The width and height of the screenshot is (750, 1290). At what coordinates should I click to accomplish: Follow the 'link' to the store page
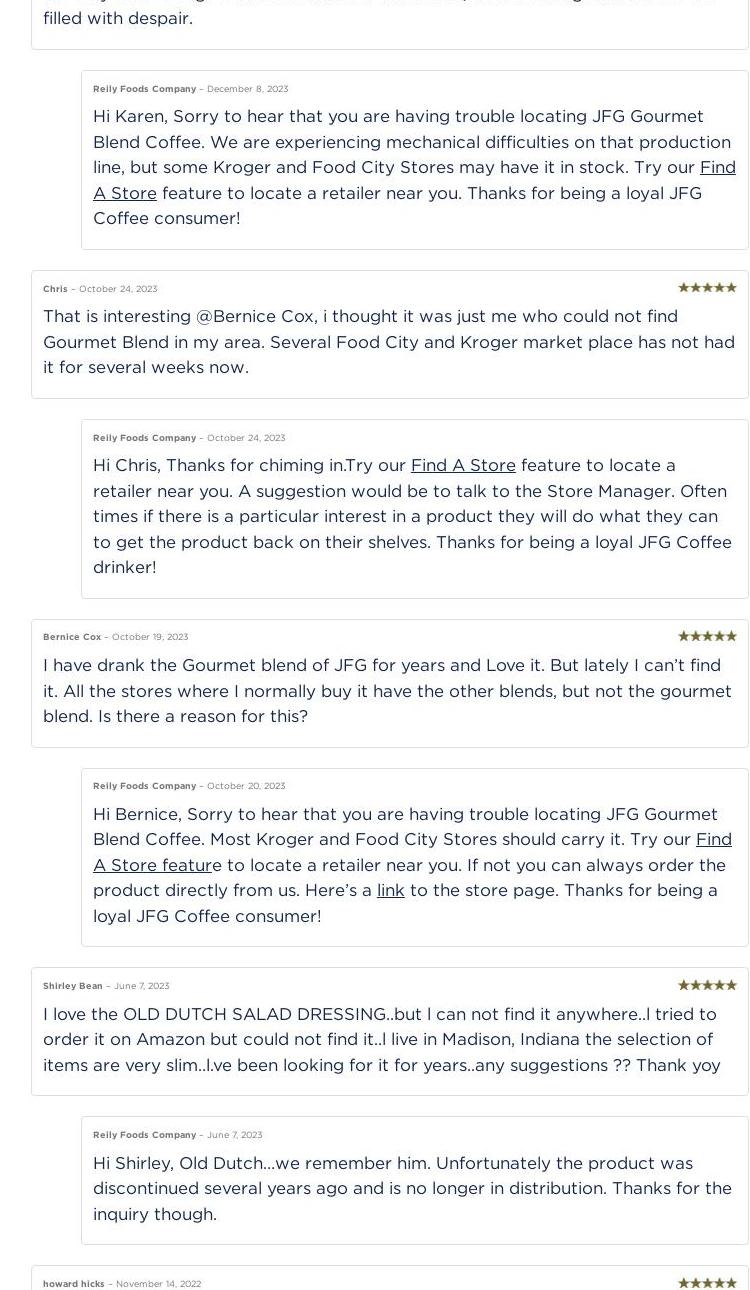pyautogui.click(x=391, y=890)
